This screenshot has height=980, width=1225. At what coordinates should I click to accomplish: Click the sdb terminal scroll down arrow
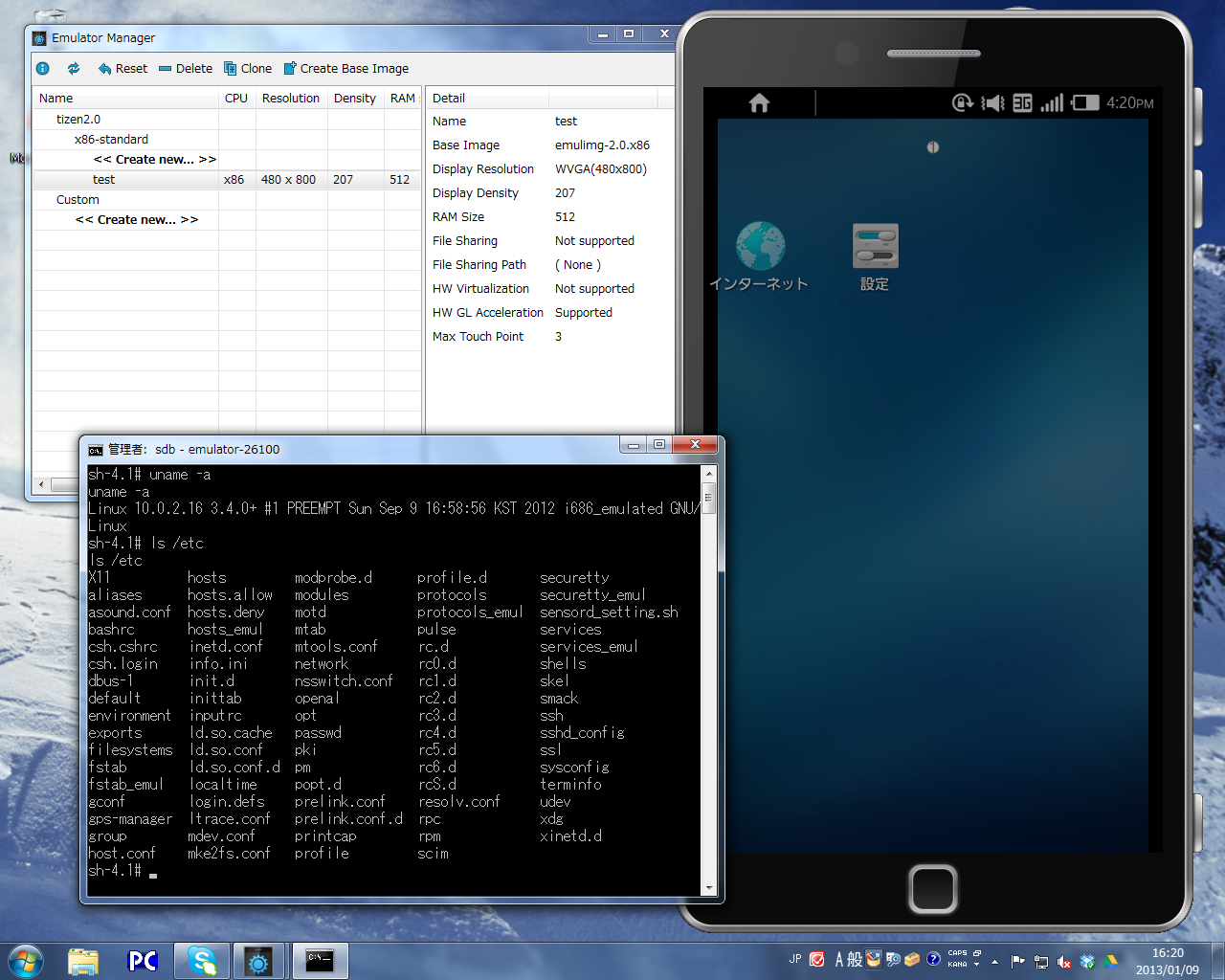(x=709, y=888)
